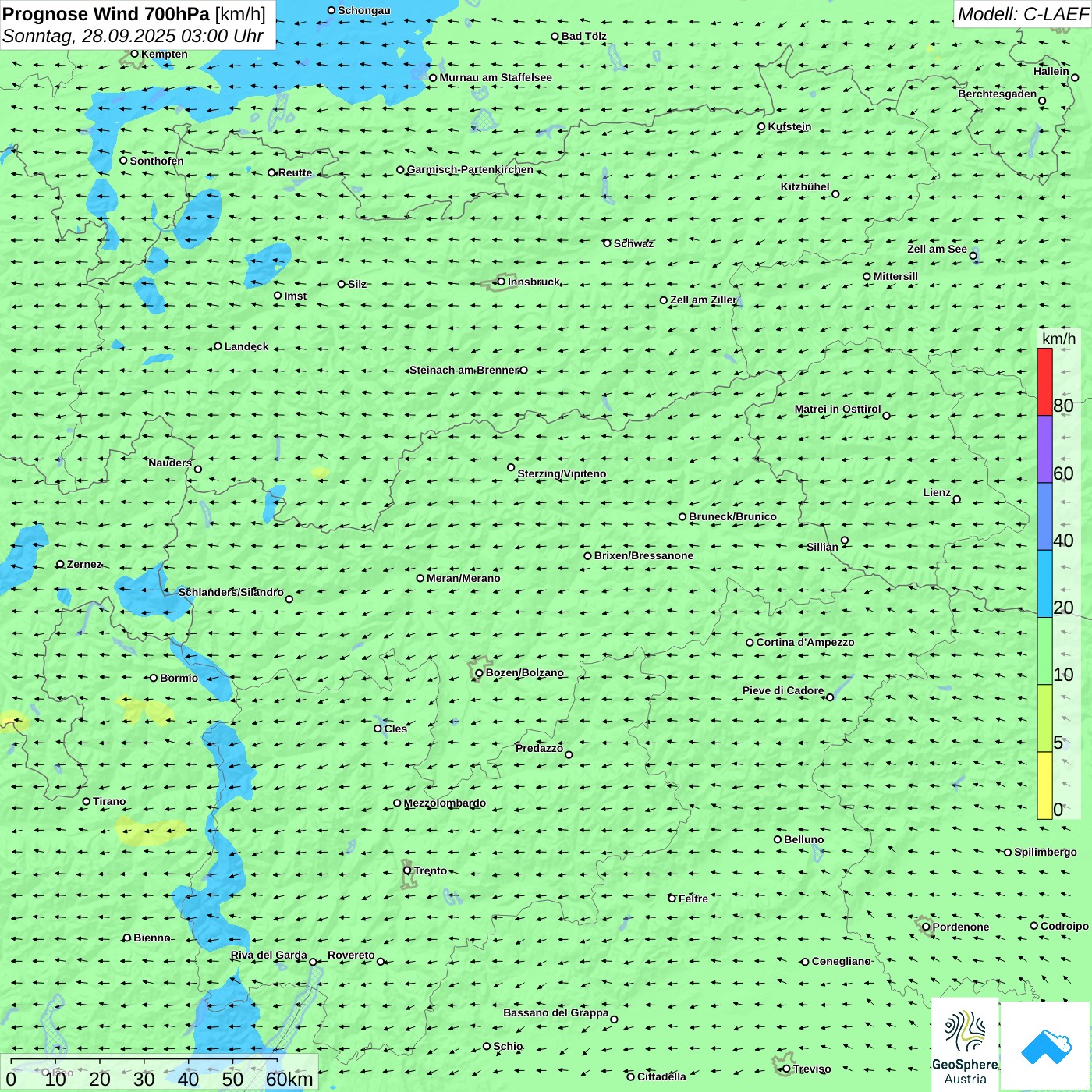1092x1092 pixels.
Task: Click the '30' scale bar tick label
Action: [x=144, y=1080]
